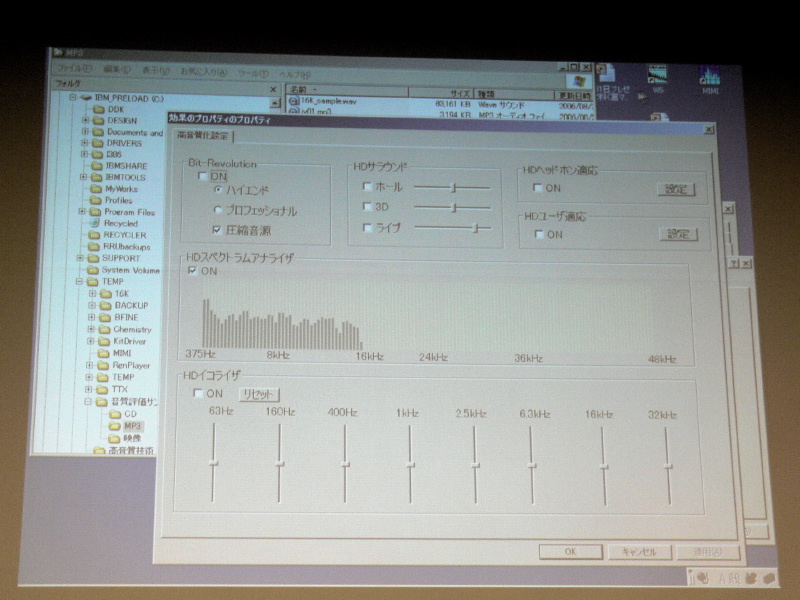Select the ハイエンド radio button
This screenshot has width=800, height=600.
(x=218, y=190)
